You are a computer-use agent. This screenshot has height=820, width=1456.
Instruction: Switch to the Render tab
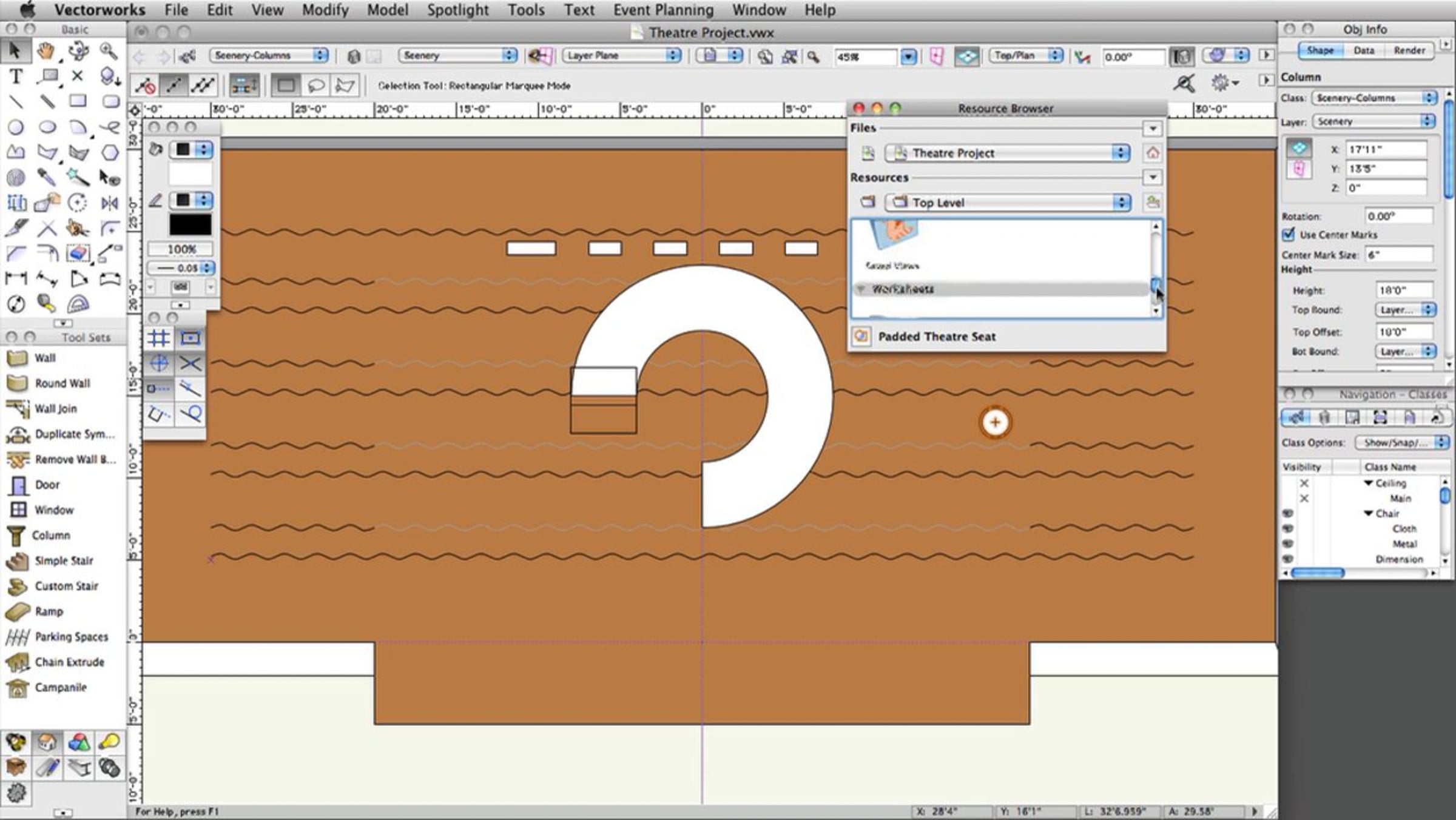pyautogui.click(x=1409, y=51)
